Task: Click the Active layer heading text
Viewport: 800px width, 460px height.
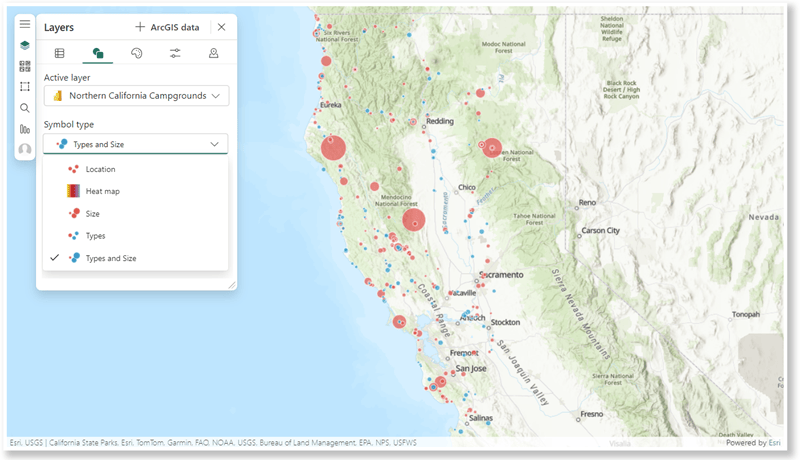Action: [x=67, y=78]
